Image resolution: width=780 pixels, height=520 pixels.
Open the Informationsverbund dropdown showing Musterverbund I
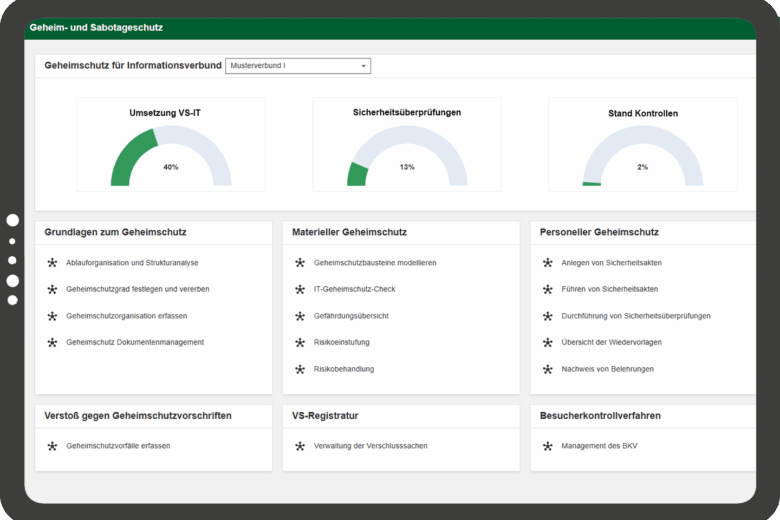pos(298,66)
